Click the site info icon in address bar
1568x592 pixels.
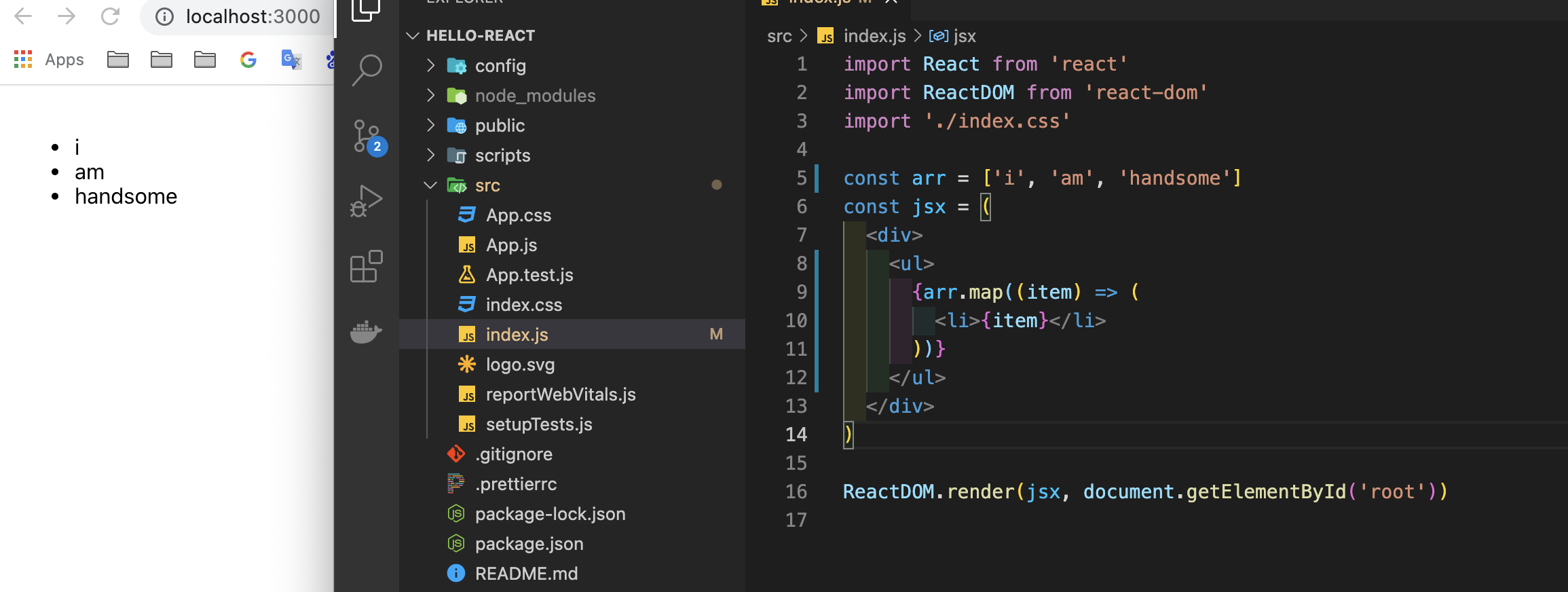point(164,16)
